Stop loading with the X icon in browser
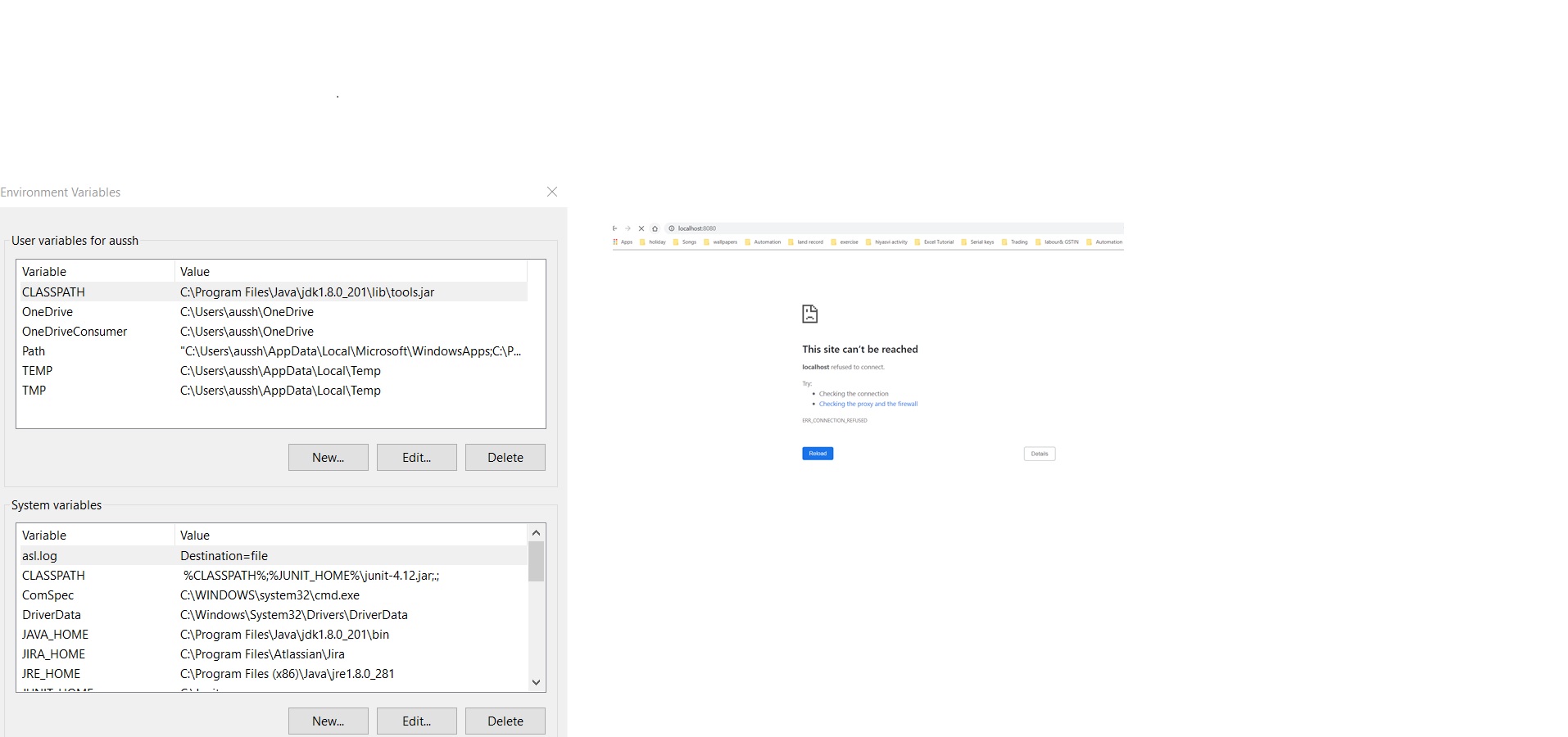The height and width of the screenshot is (737, 1568). (x=641, y=228)
